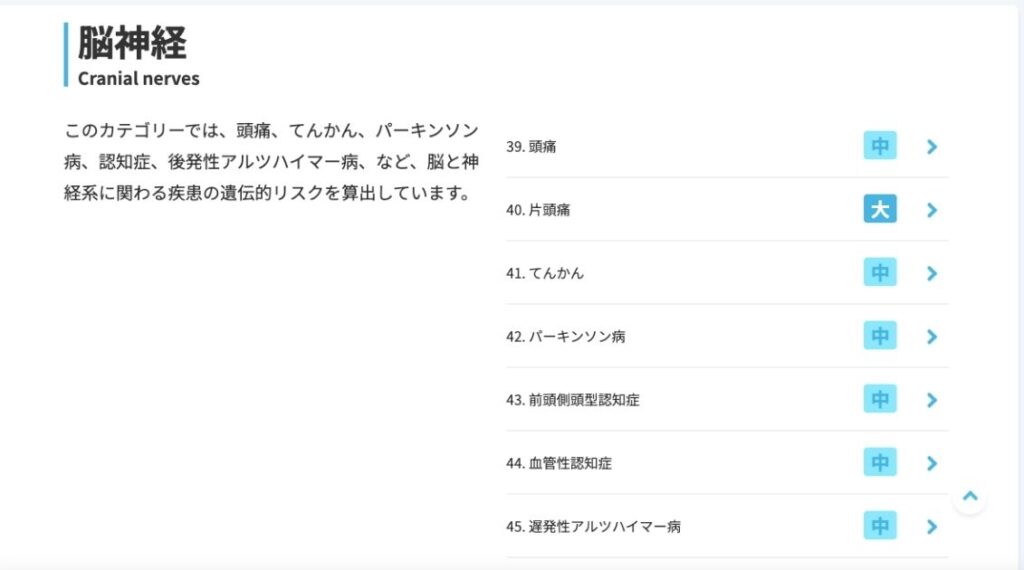
Task: Expand 45. 遅発性アルツハイマー病 with its chevron
Action: point(932,526)
